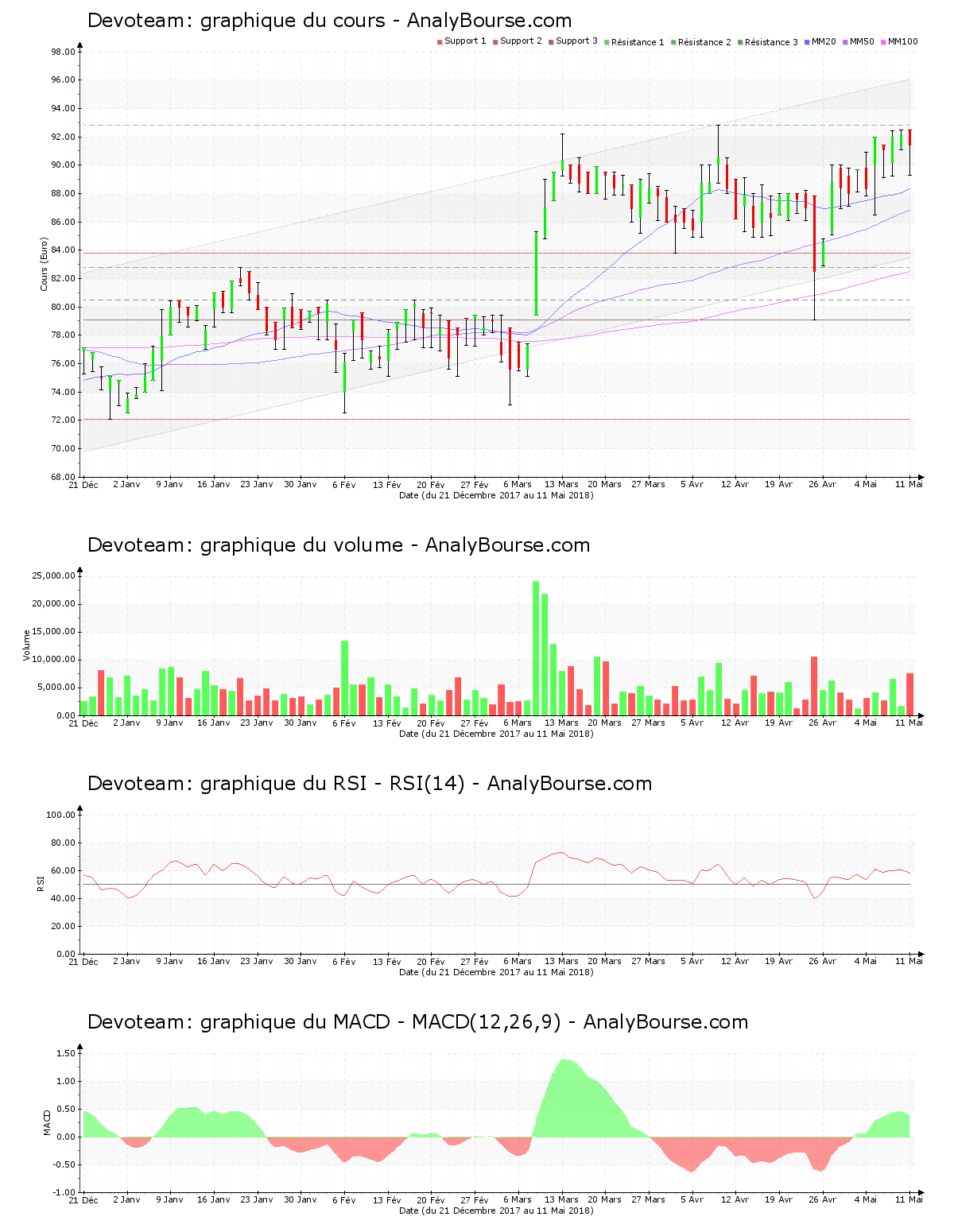
Task: Select the Résistance 3 legend label
Action: click(771, 42)
